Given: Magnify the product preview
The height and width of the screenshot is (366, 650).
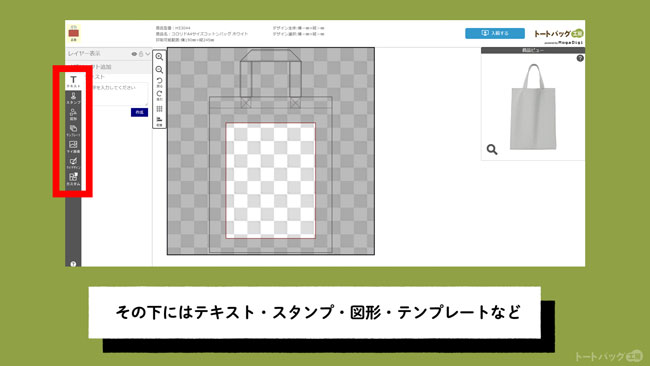Looking at the screenshot, I should pyautogui.click(x=492, y=149).
